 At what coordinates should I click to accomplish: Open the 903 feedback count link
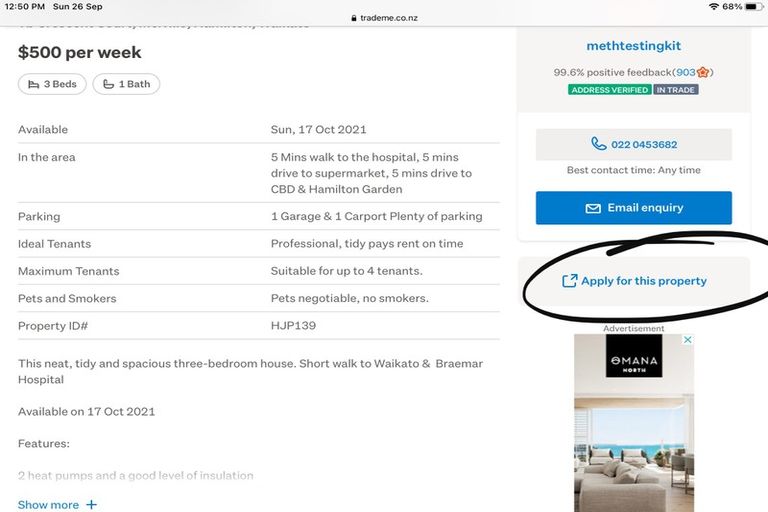point(685,72)
